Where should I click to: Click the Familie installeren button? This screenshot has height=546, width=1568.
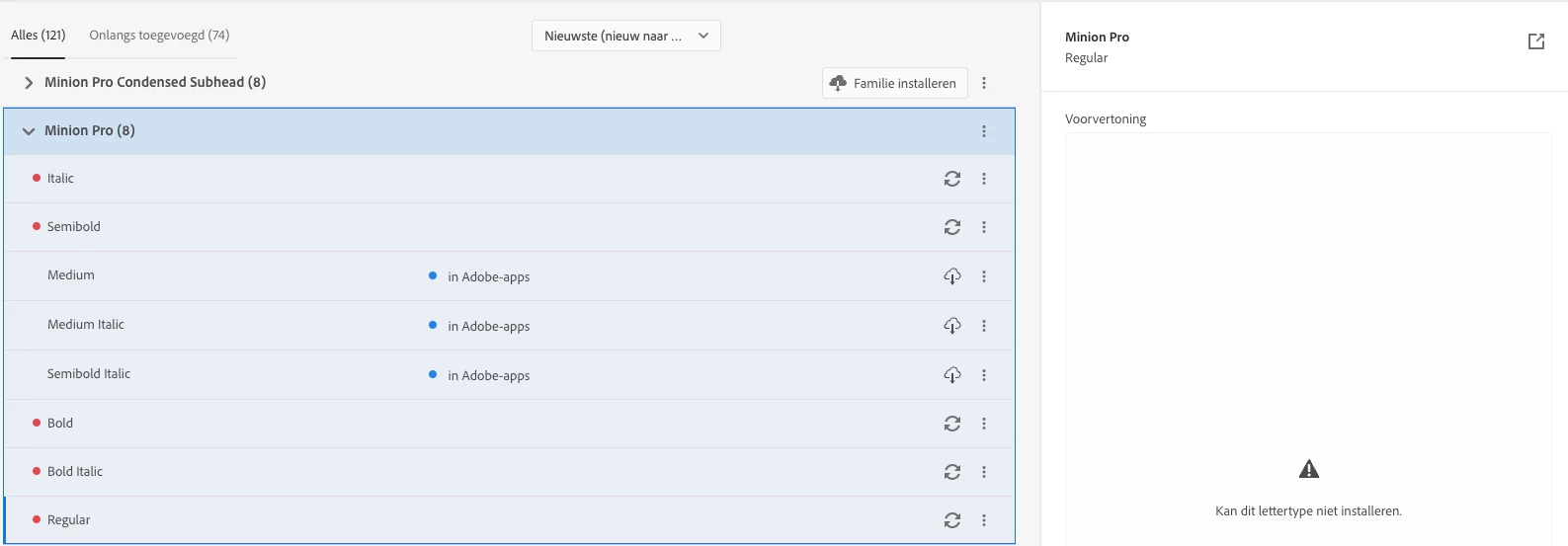tap(895, 83)
